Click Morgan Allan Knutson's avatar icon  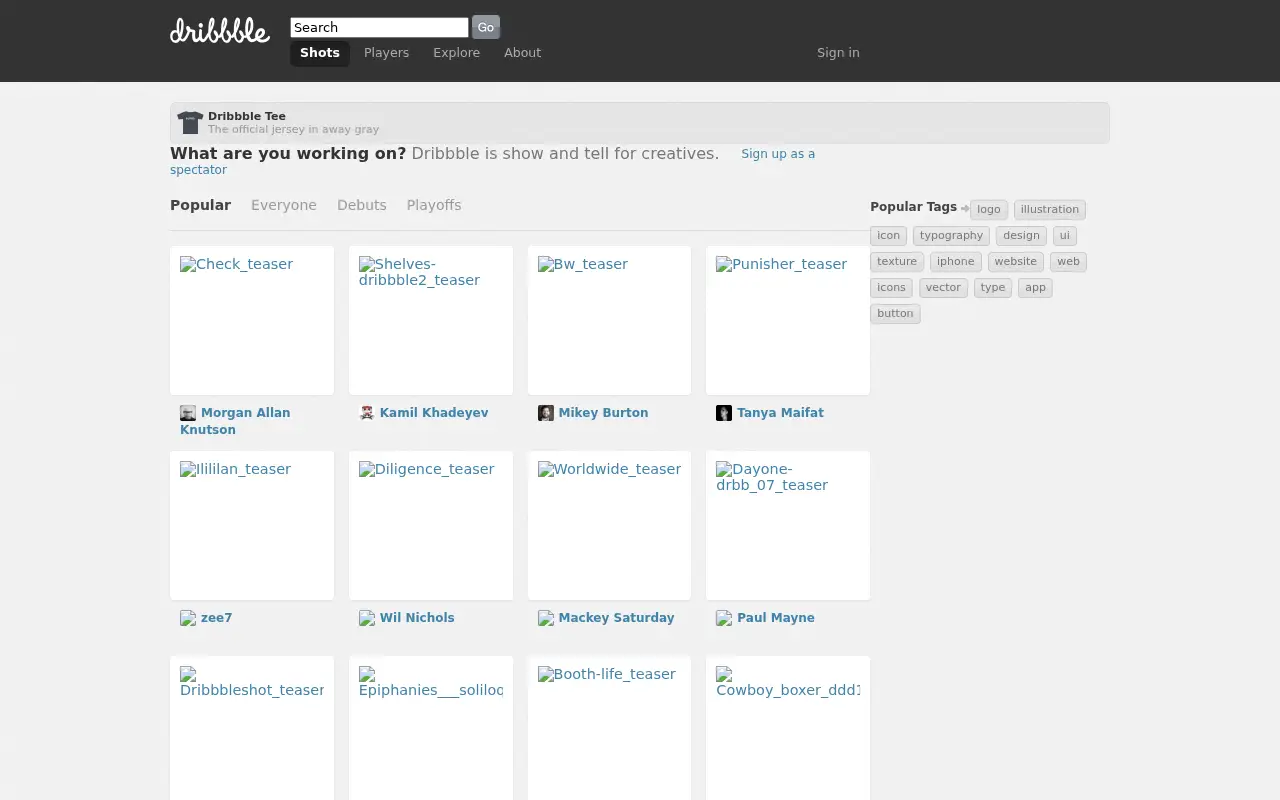coord(188,413)
